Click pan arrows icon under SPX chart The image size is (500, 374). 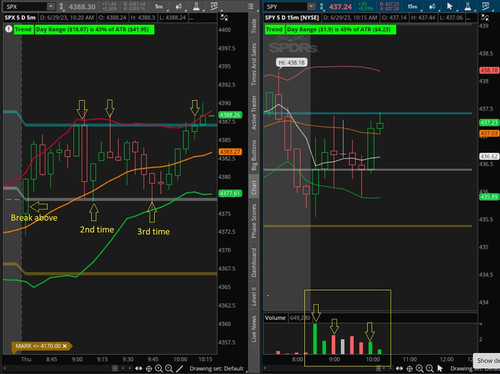139,368
